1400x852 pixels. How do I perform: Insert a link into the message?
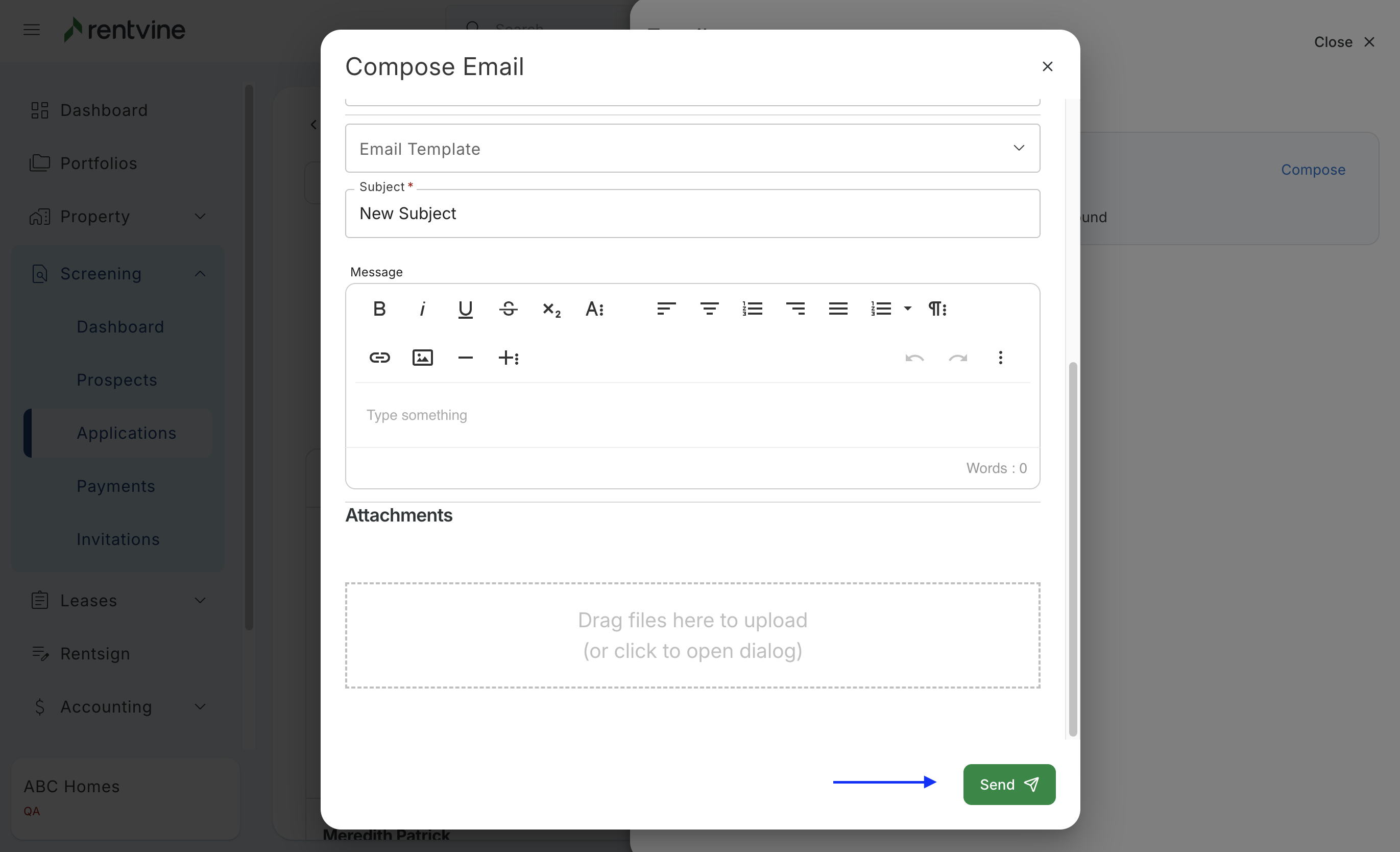click(379, 358)
